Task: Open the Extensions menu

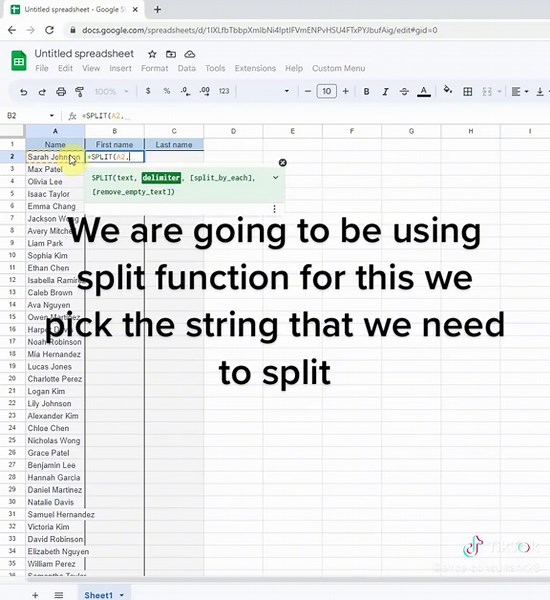Action: (x=255, y=68)
